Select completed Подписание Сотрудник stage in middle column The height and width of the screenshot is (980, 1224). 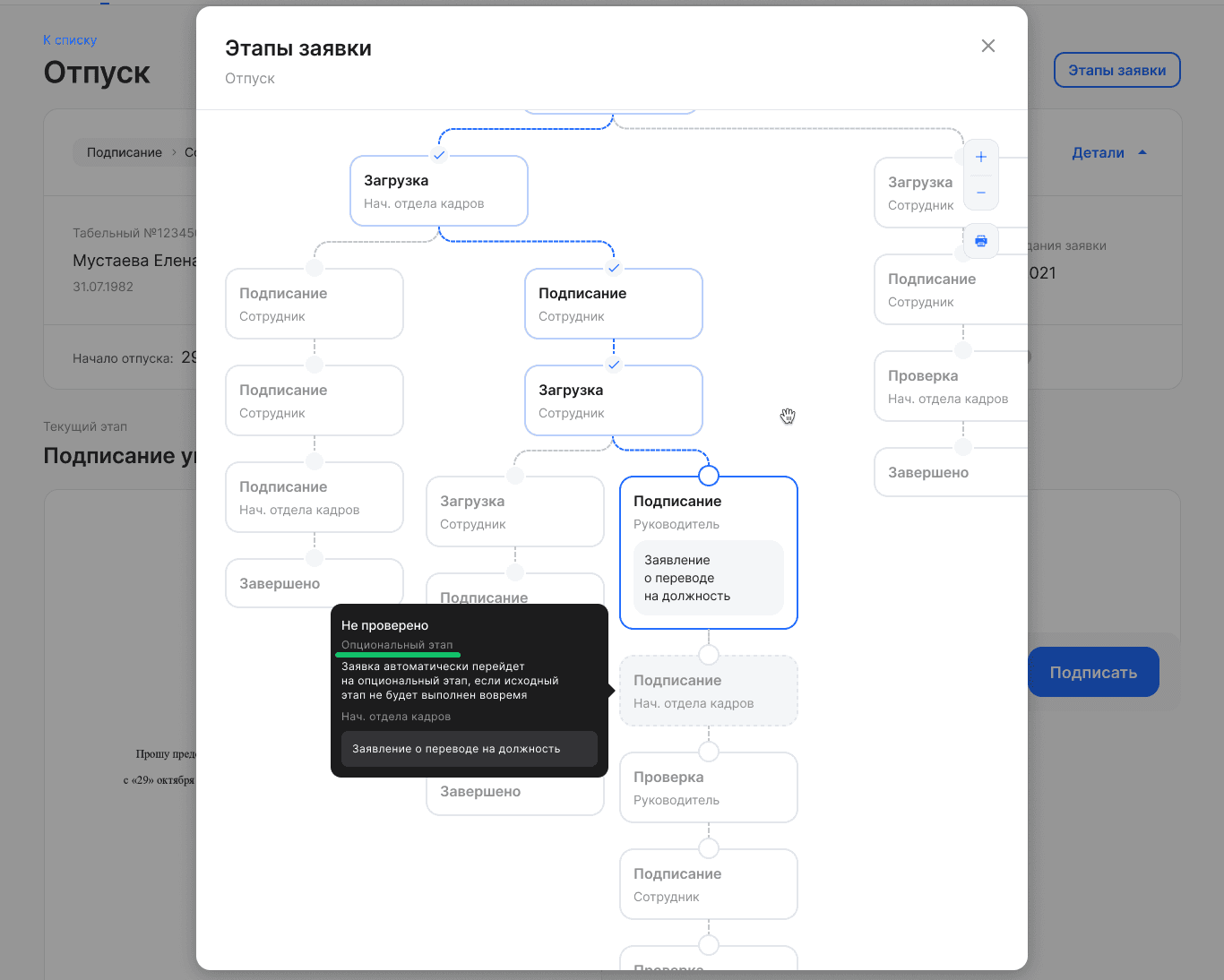[614, 304]
